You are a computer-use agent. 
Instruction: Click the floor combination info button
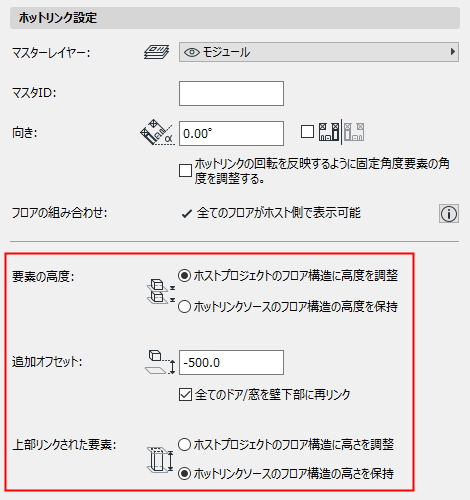[x=449, y=214]
